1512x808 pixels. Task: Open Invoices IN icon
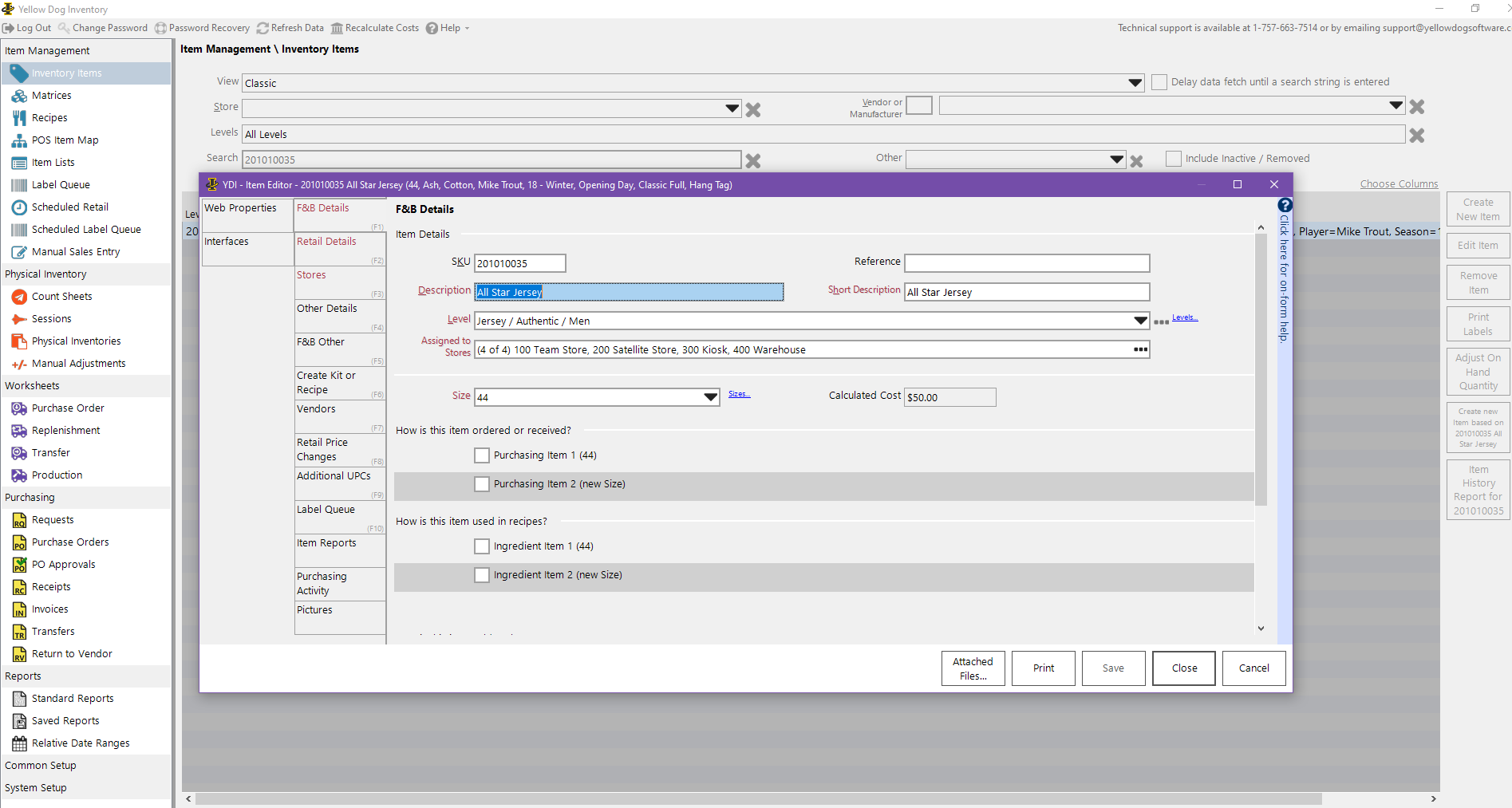pyautogui.click(x=19, y=609)
